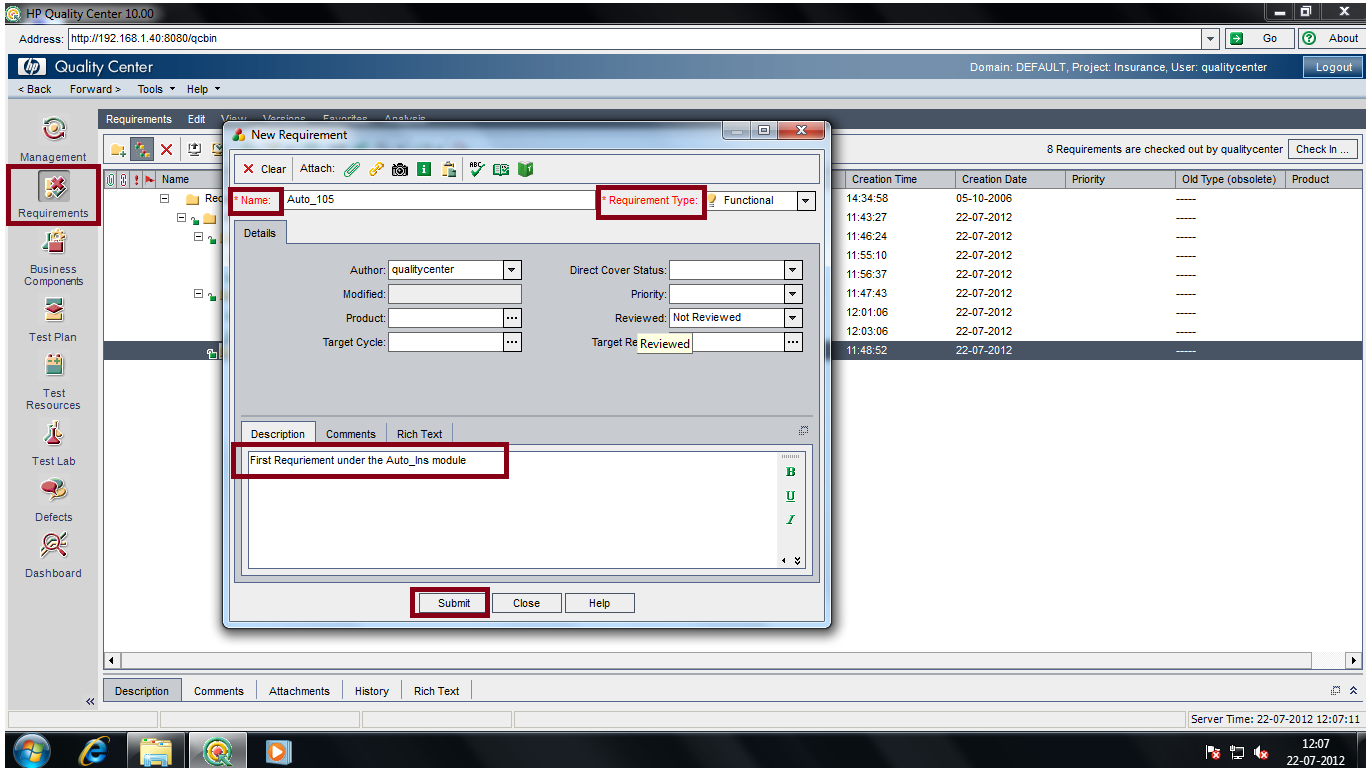Screen dimensions: 1366x768
Task: Click the Target Cycle ellipsis button
Action: click(512, 342)
